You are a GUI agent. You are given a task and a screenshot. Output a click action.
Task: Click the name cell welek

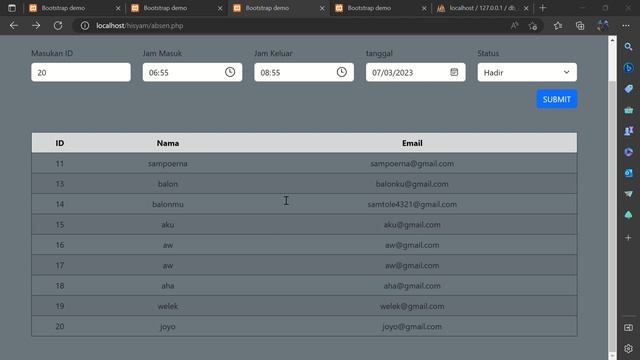coord(168,306)
